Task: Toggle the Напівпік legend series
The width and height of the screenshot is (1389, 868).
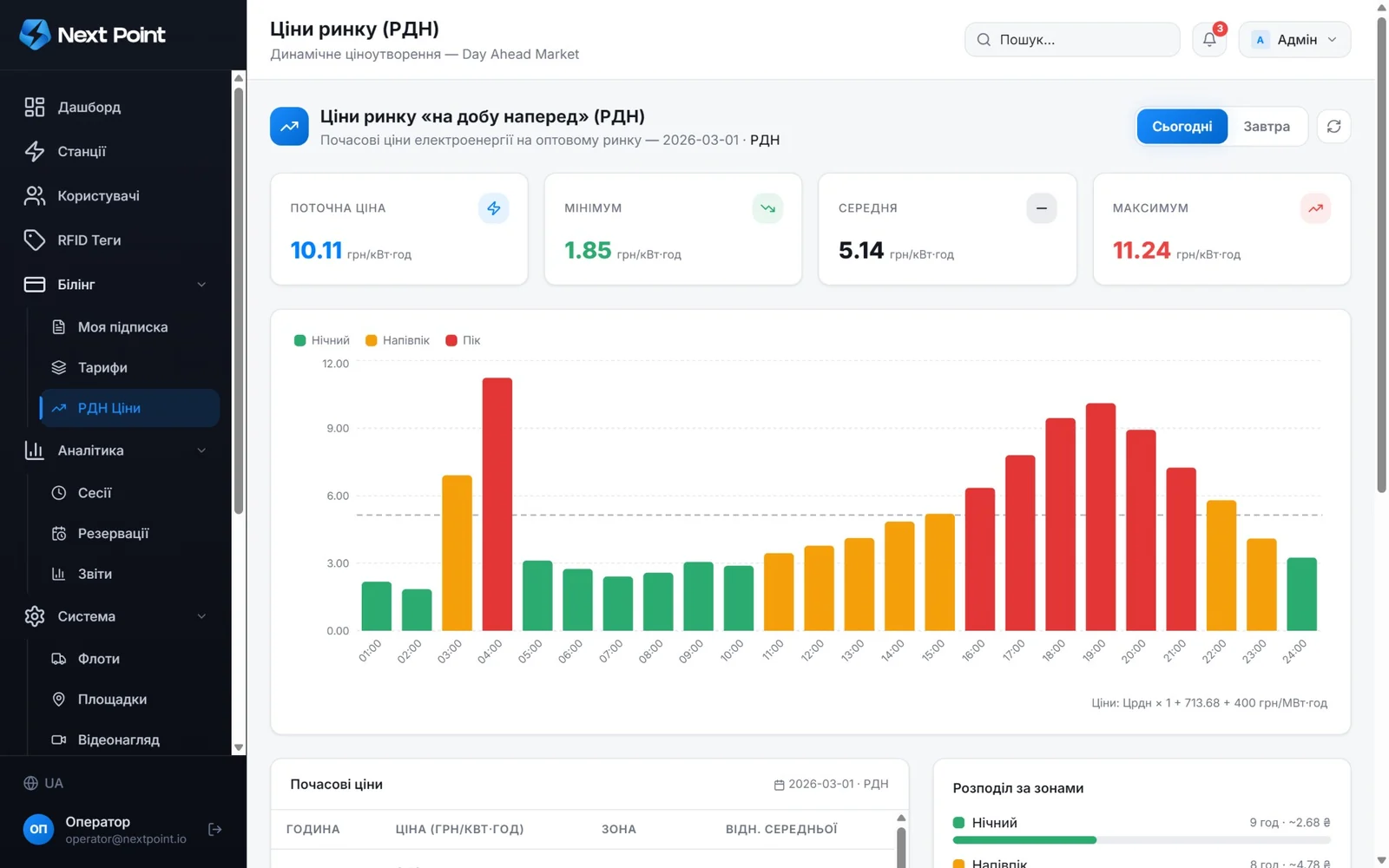Action: point(398,340)
